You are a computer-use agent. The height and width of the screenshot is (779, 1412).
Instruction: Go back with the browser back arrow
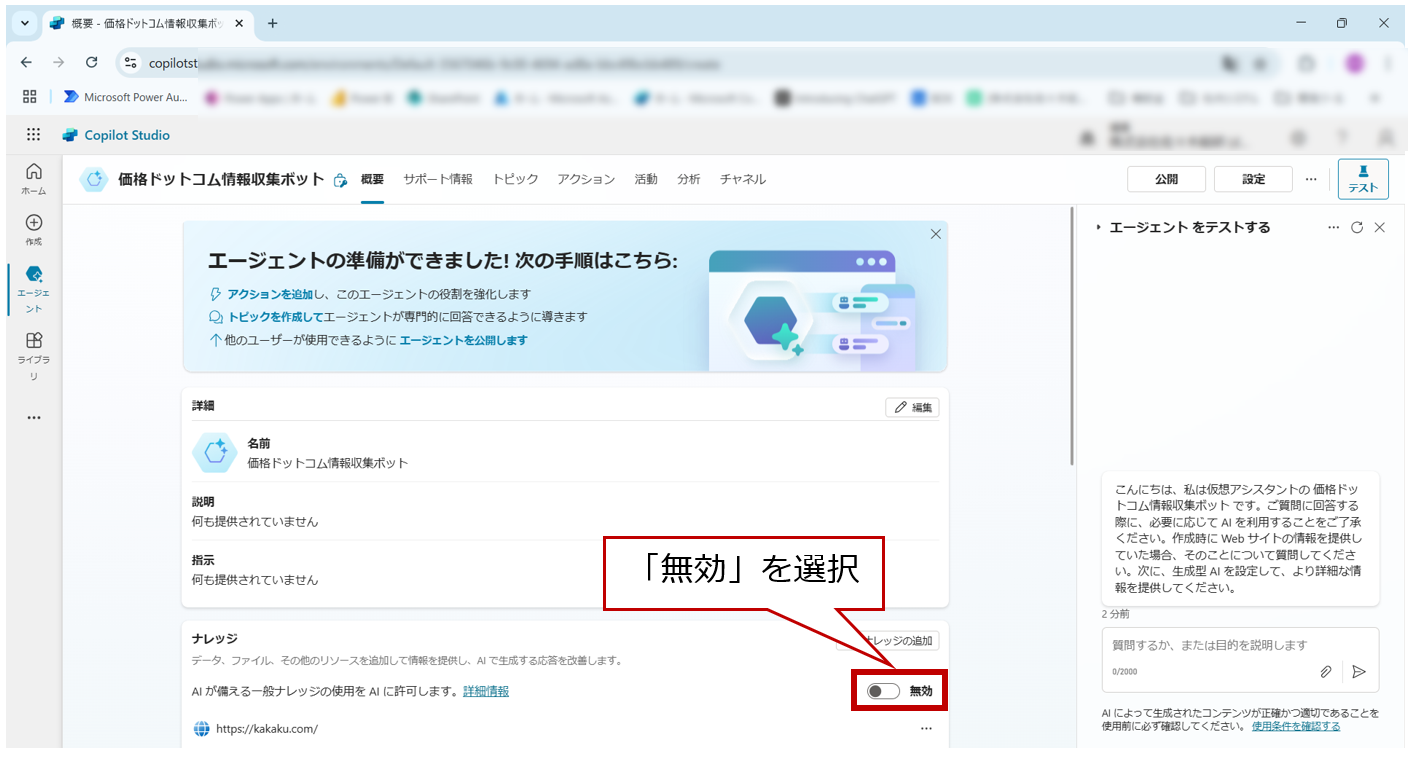click(27, 63)
